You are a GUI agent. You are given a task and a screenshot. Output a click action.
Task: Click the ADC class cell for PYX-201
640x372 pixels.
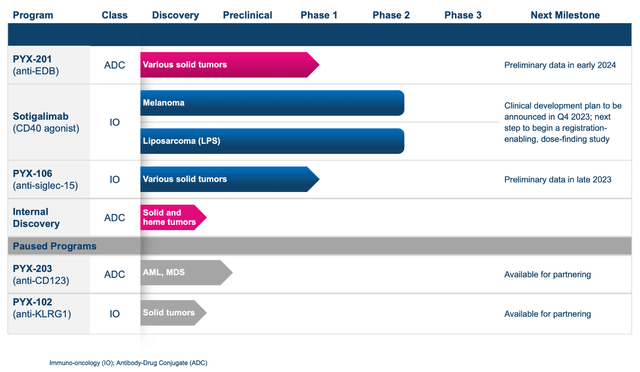pyautogui.click(x=114, y=65)
